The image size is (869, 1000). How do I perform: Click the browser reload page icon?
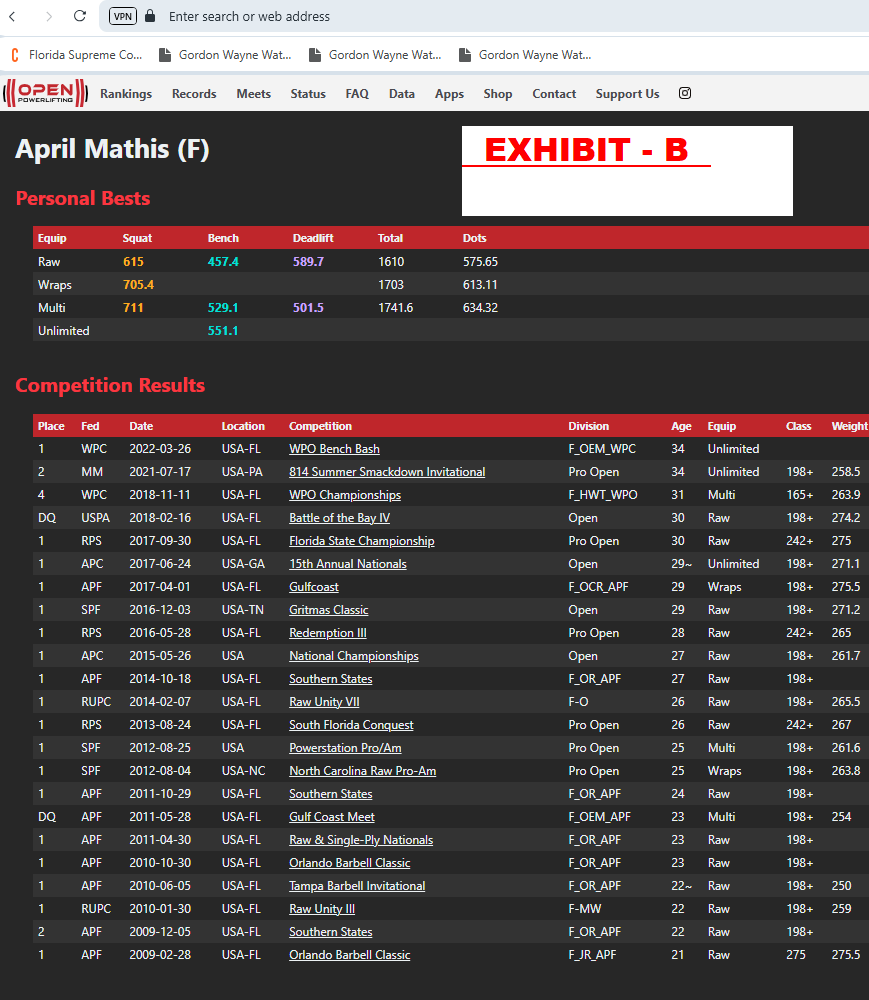[x=80, y=16]
